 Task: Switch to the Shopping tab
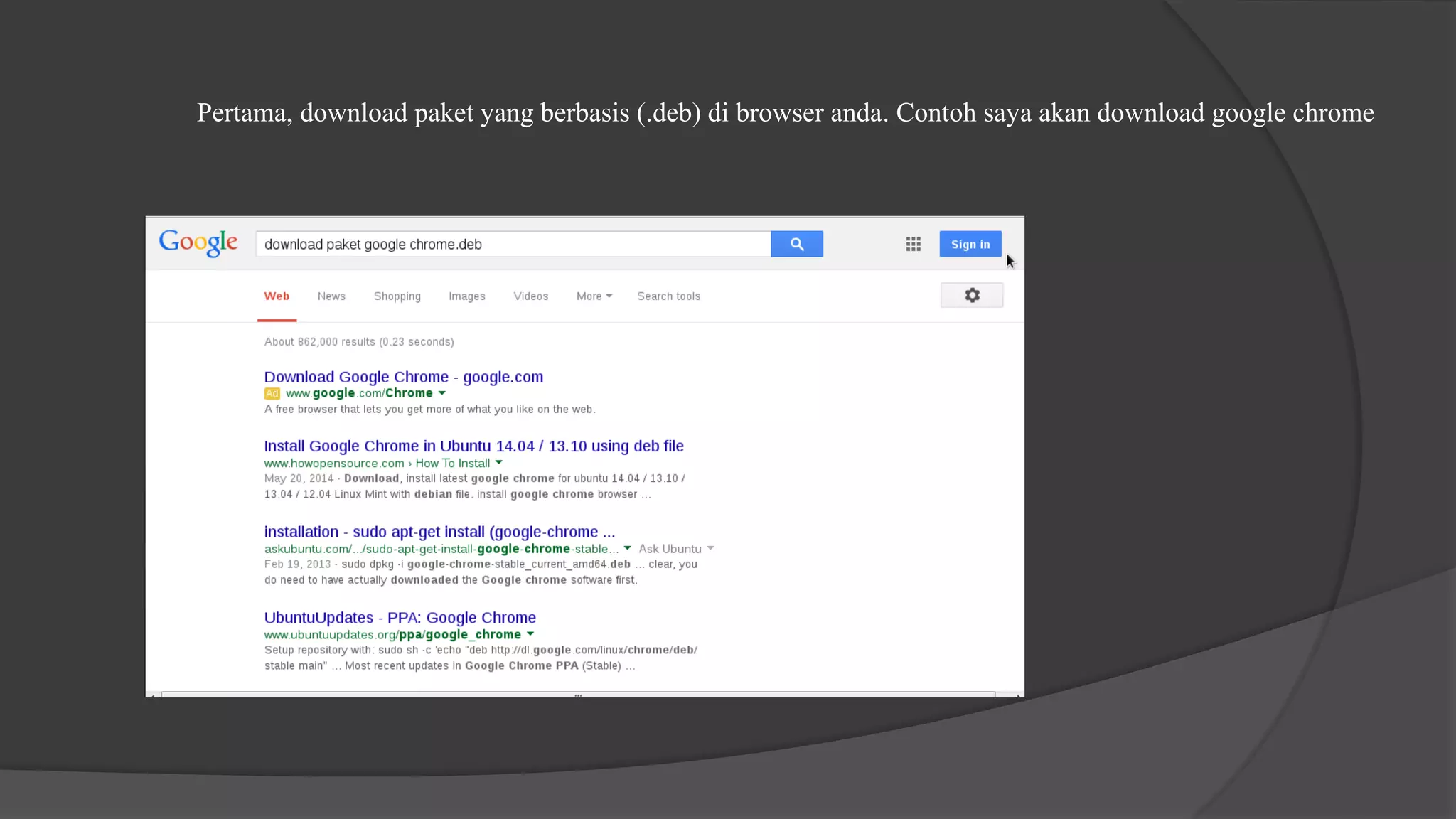[397, 296]
